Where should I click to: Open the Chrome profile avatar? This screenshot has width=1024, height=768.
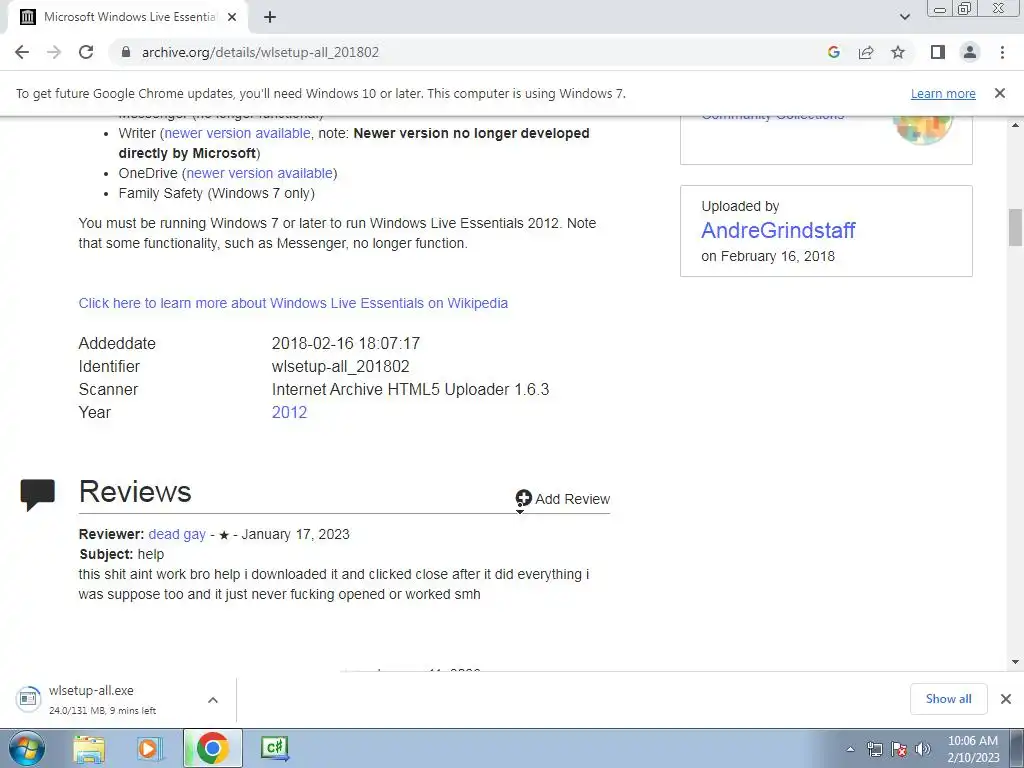(x=970, y=52)
